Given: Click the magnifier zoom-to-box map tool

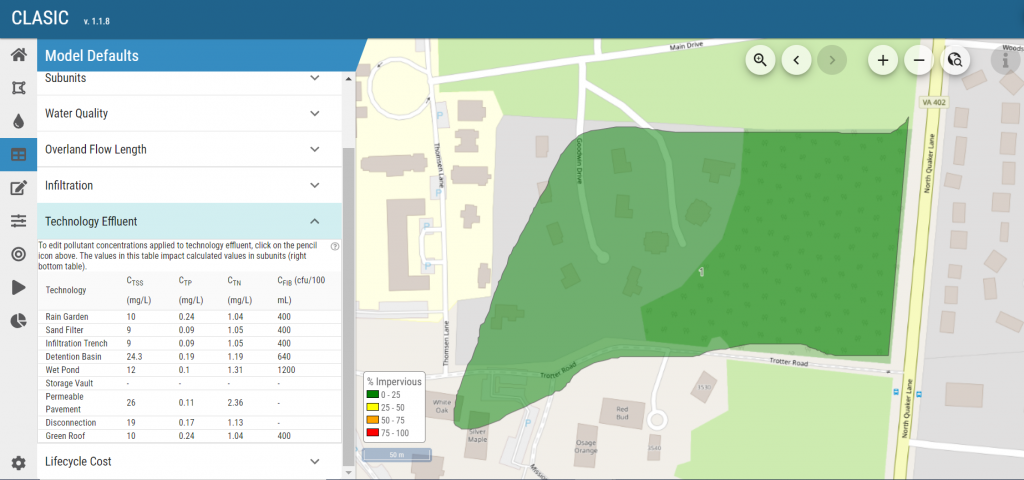Looking at the screenshot, I should coord(760,60).
